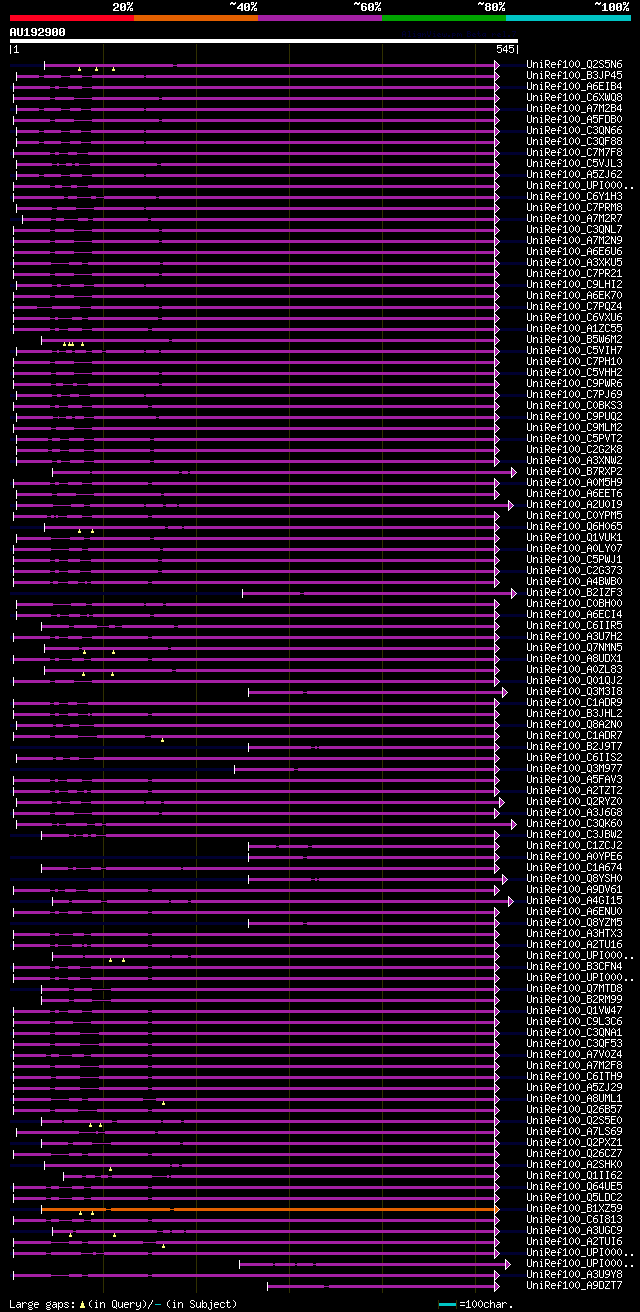Click the UniRef100_A8UML1 label
This screenshot has width=640, height=1312.
(574, 1099)
